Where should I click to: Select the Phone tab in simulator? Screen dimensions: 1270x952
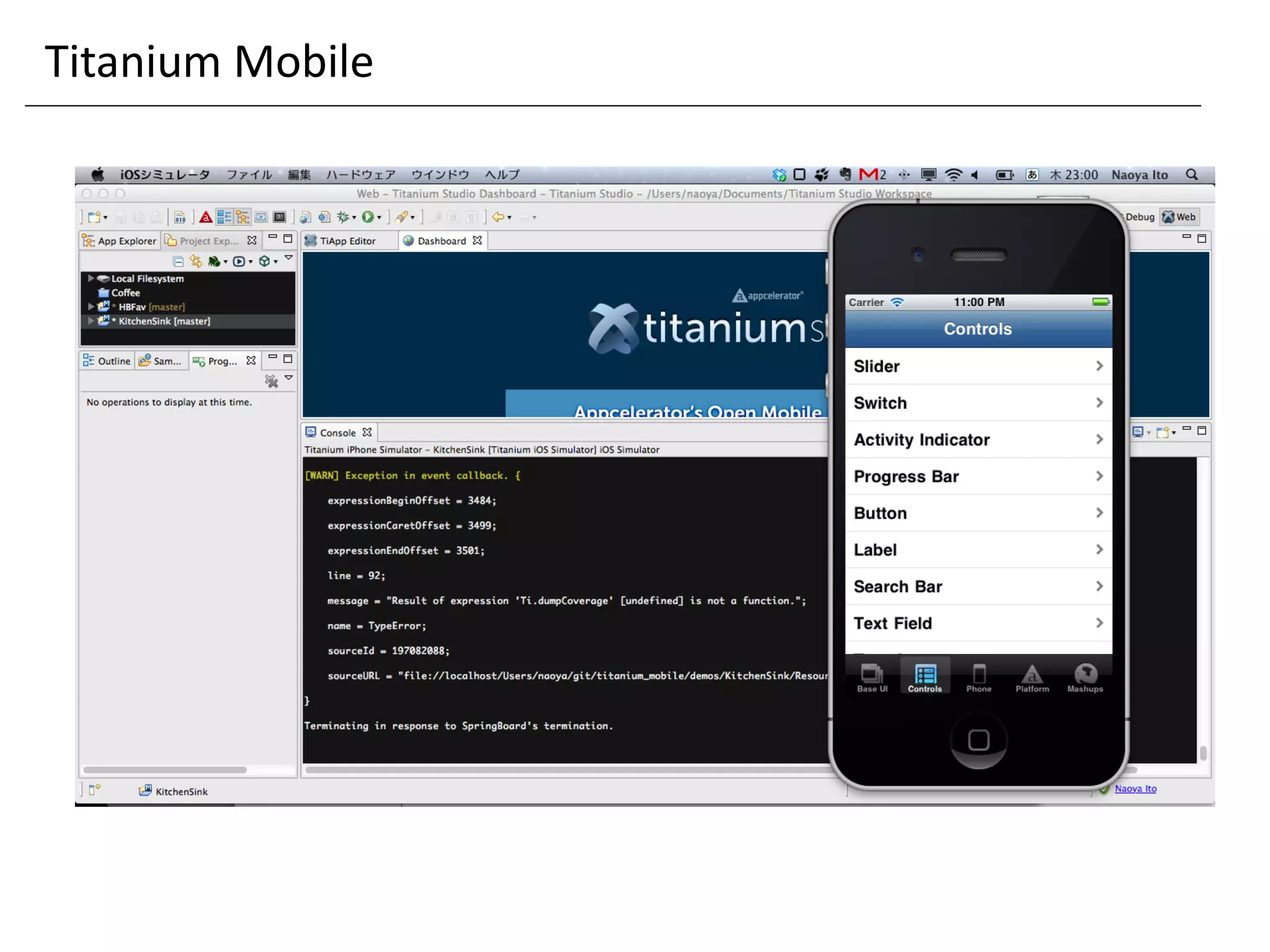pos(979,677)
